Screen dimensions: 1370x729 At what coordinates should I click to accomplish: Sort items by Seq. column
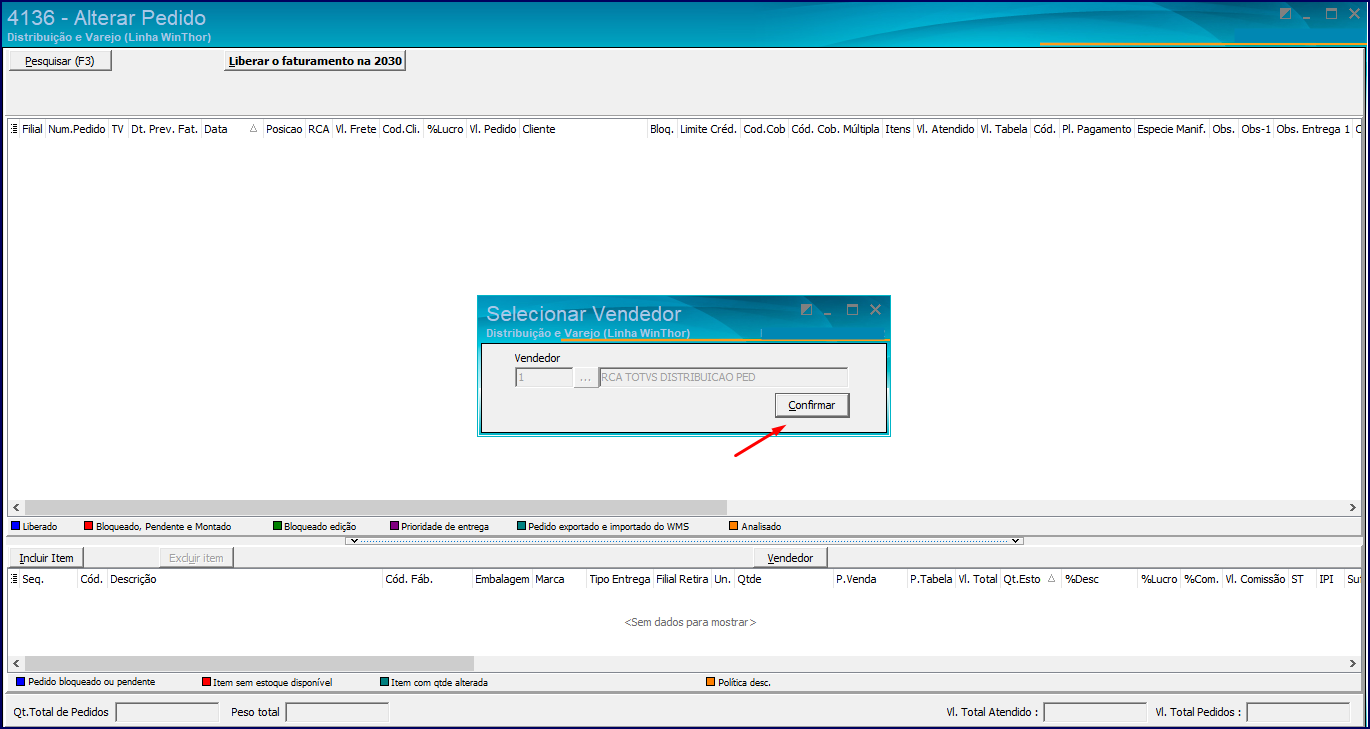(x=48, y=579)
